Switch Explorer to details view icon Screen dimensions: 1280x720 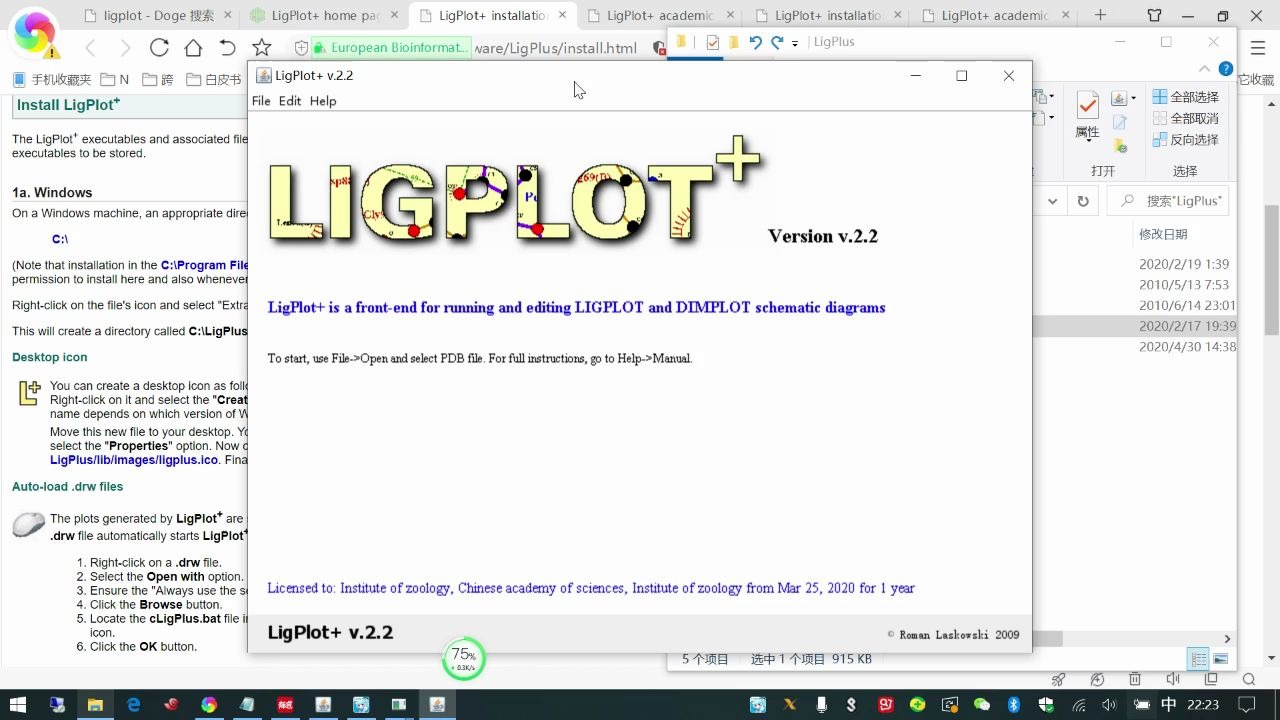click(1197, 659)
